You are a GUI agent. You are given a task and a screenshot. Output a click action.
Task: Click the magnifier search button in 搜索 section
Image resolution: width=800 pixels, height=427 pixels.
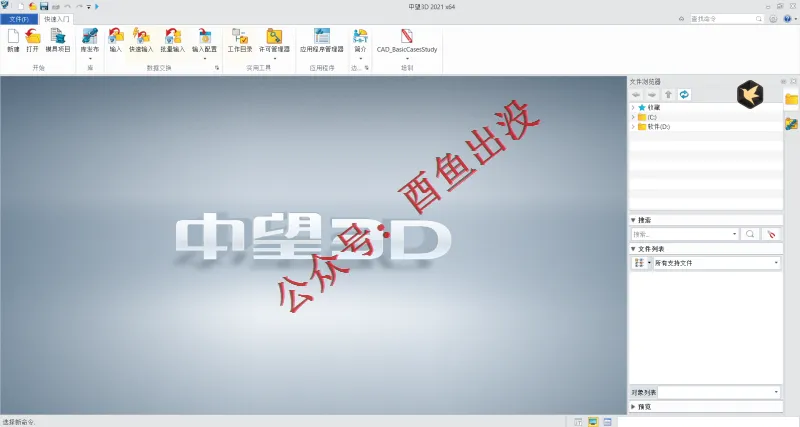[x=750, y=234]
